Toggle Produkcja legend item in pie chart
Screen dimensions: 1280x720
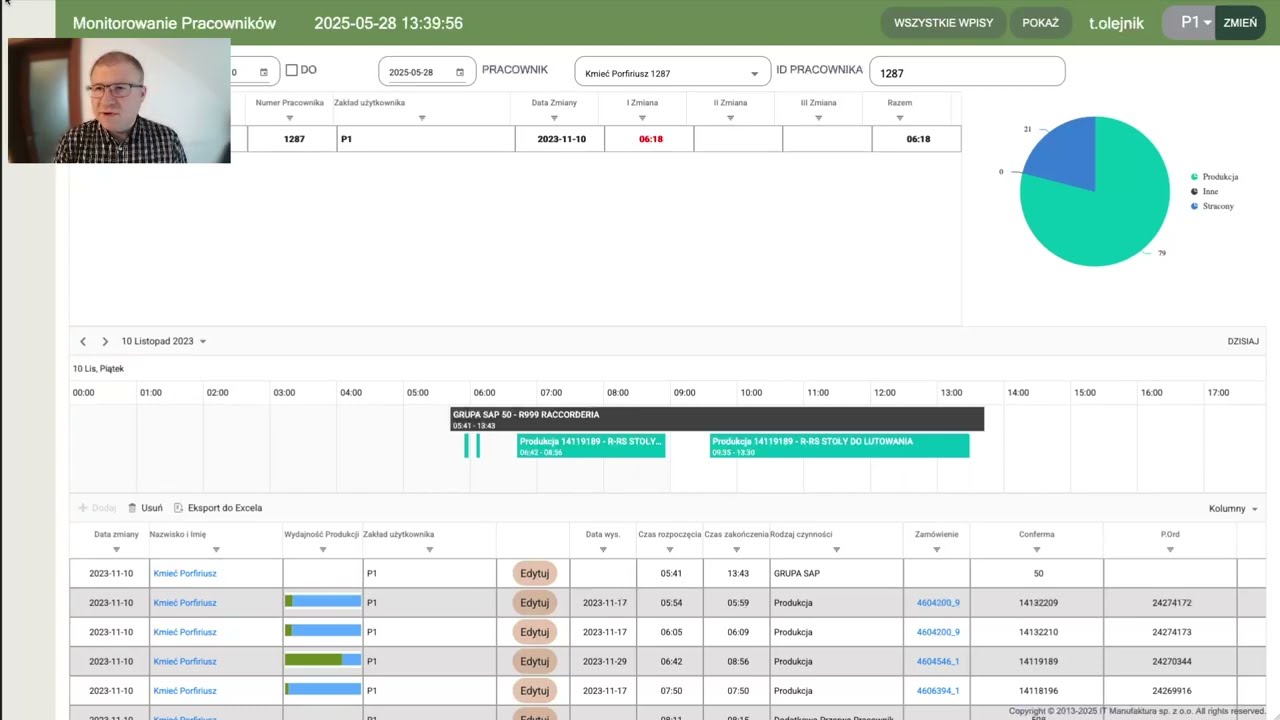[x=1214, y=177]
